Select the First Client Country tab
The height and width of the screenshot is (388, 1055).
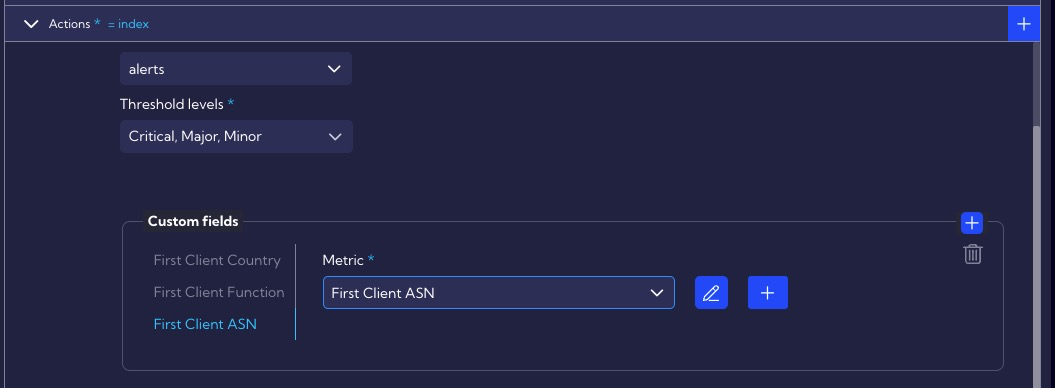point(217,260)
